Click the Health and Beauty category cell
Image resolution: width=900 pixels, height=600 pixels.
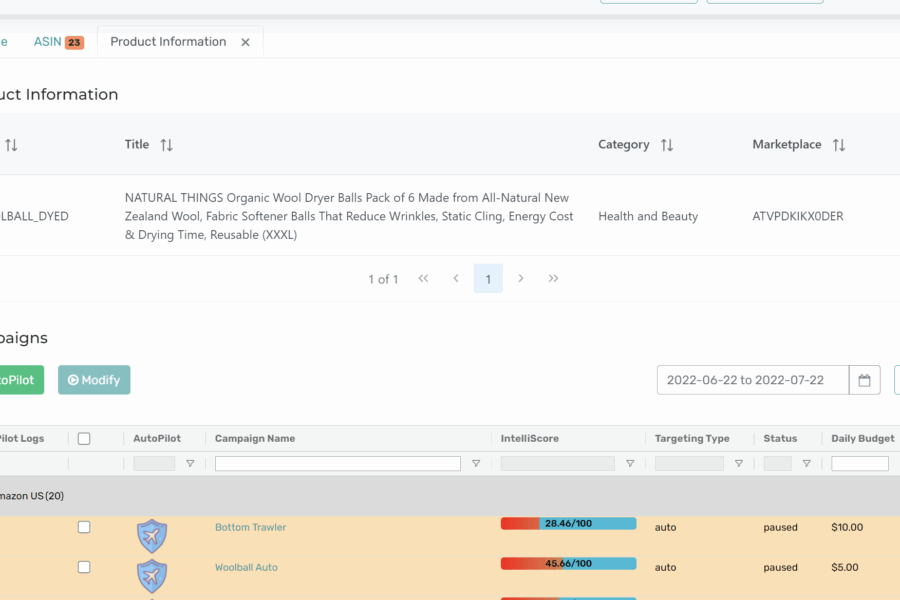click(x=648, y=216)
